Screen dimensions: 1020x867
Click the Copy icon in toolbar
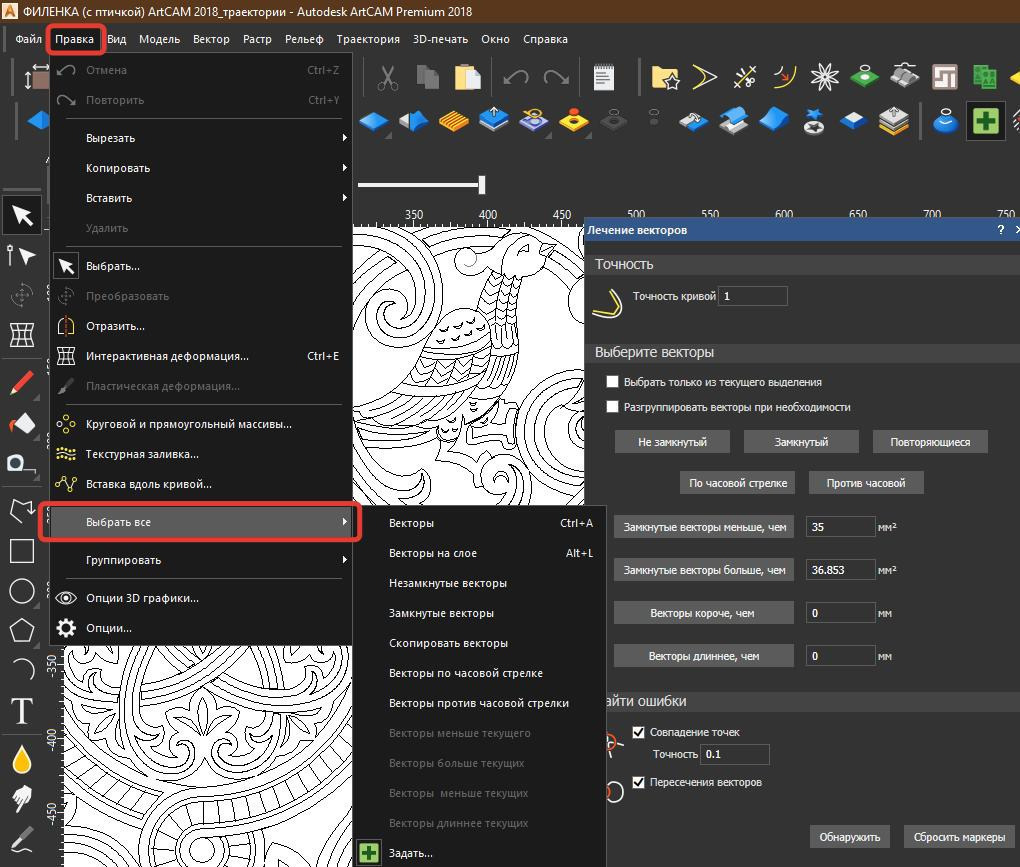coord(427,77)
